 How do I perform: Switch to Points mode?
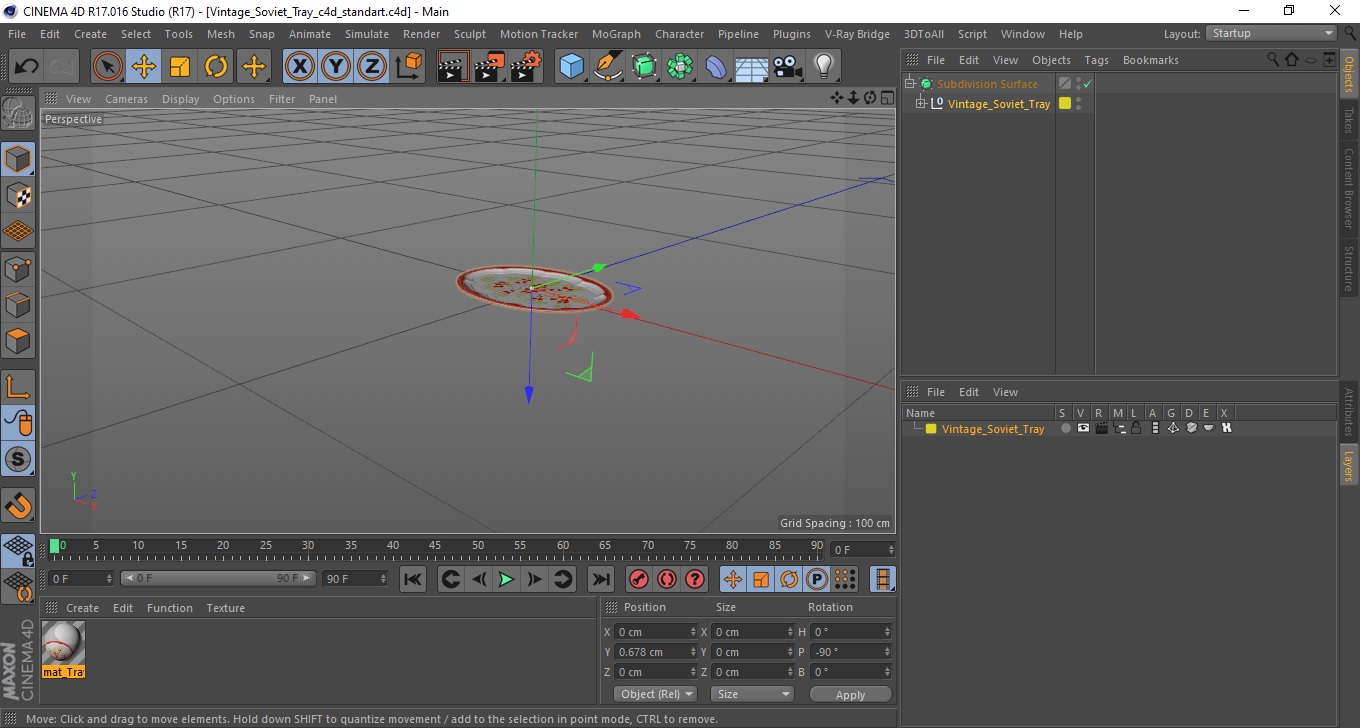(x=18, y=268)
